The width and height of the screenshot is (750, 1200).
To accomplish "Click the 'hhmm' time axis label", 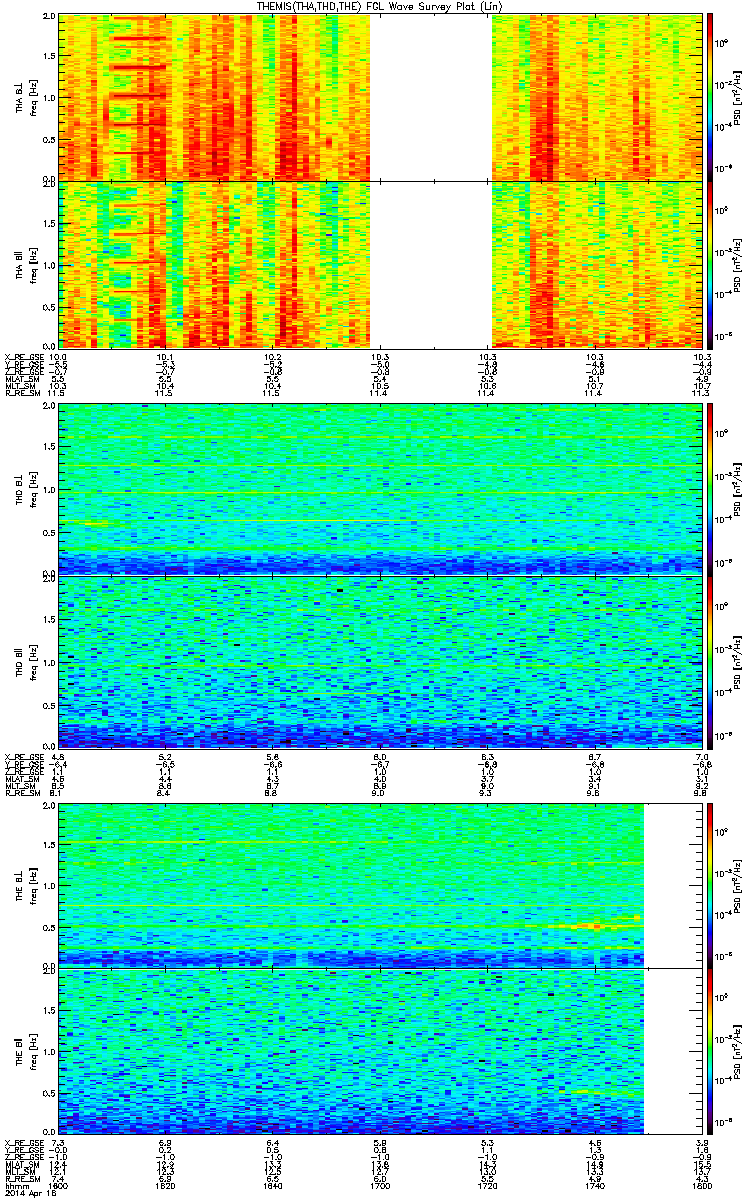I will coord(15,1186).
